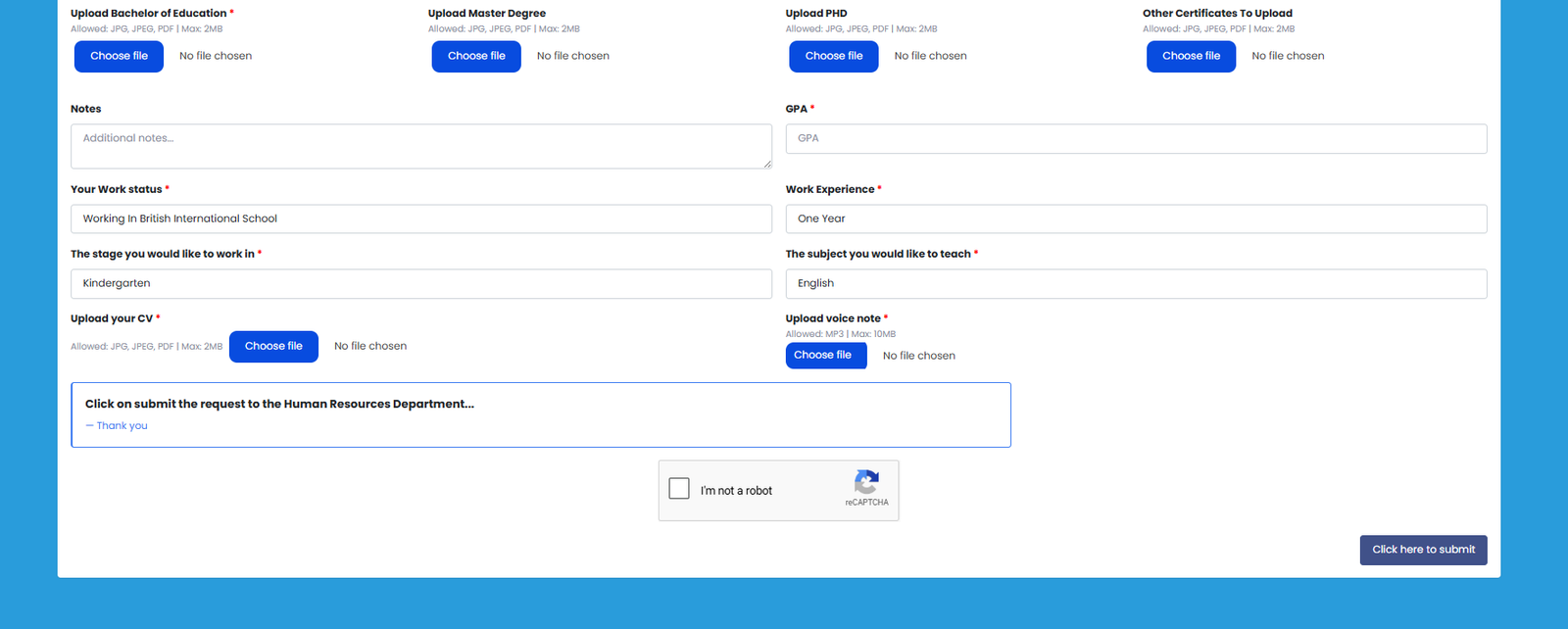Choose file for CV upload
1568x629 pixels.
(273, 346)
